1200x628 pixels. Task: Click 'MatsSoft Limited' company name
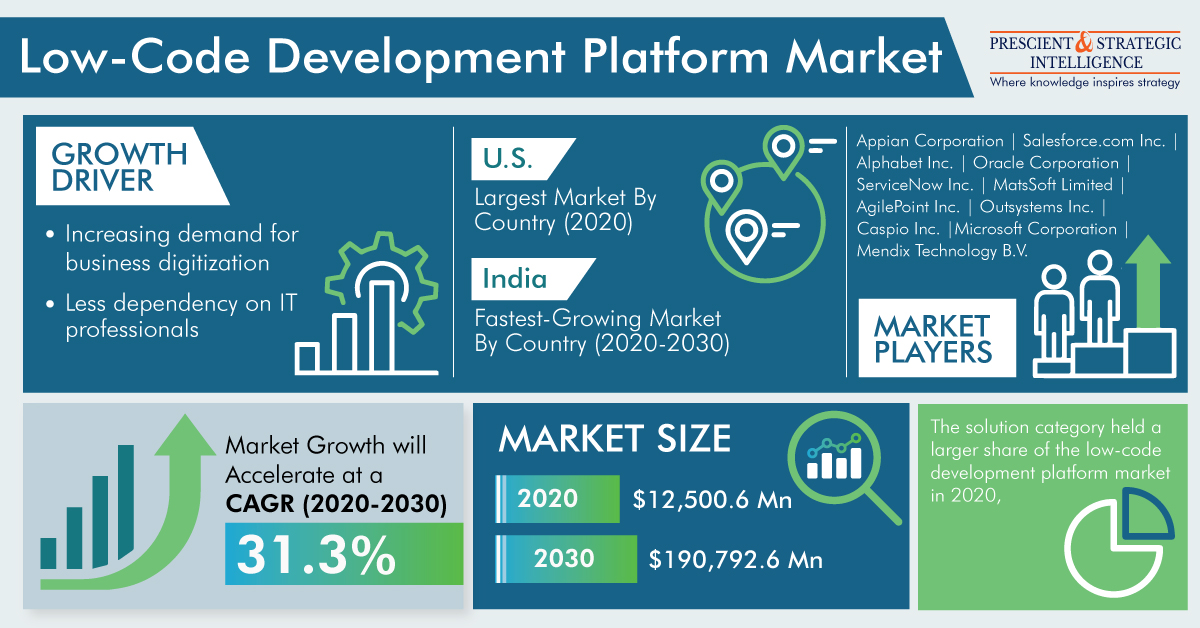tap(1053, 185)
